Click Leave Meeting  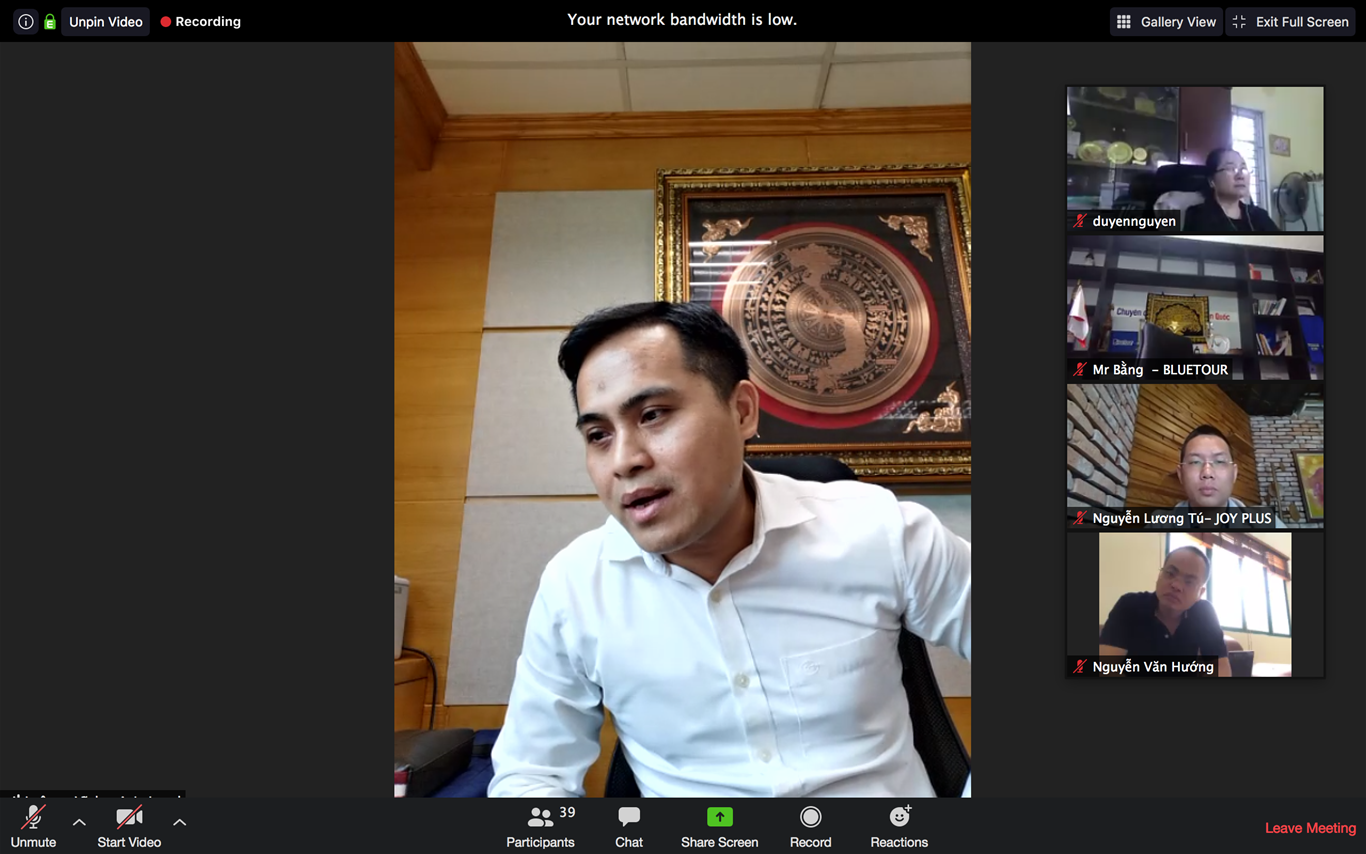(1310, 828)
